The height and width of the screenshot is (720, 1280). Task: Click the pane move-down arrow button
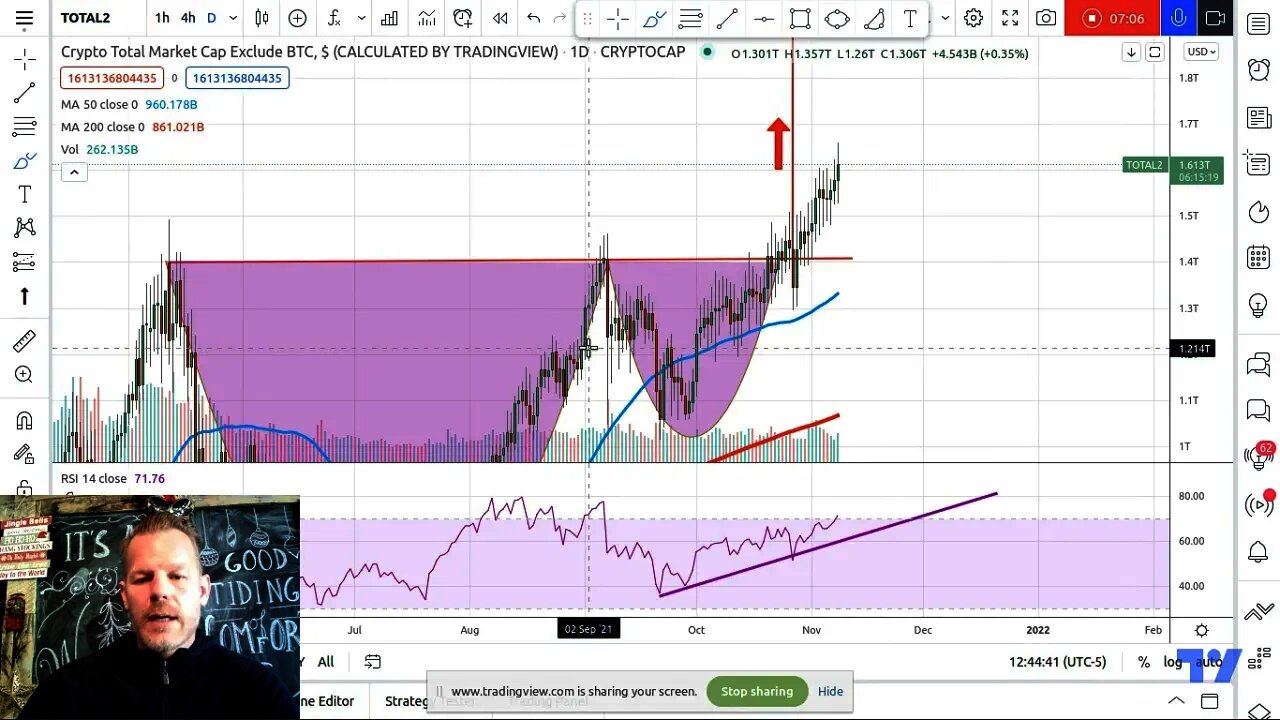1131,53
